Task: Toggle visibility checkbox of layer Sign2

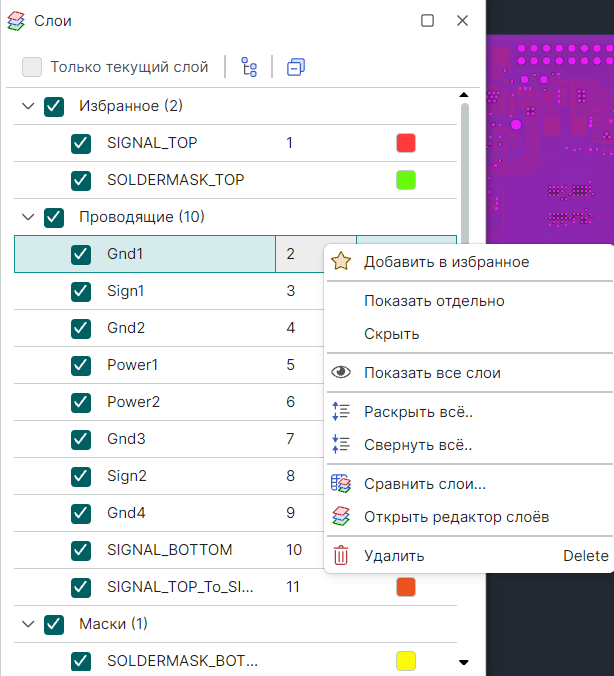Action: coord(81,477)
